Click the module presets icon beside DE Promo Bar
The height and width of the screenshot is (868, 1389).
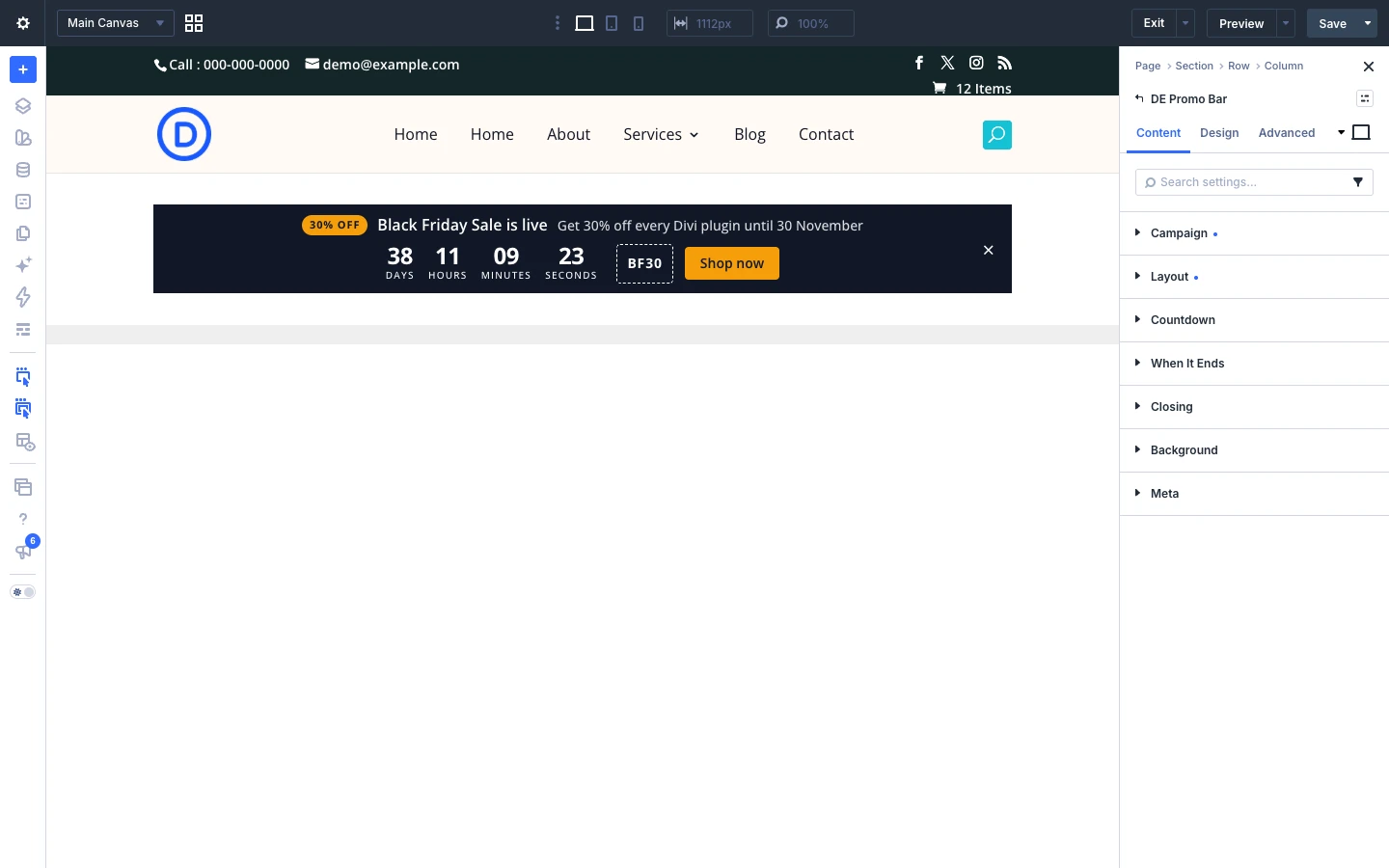click(x=1365, y=98)
